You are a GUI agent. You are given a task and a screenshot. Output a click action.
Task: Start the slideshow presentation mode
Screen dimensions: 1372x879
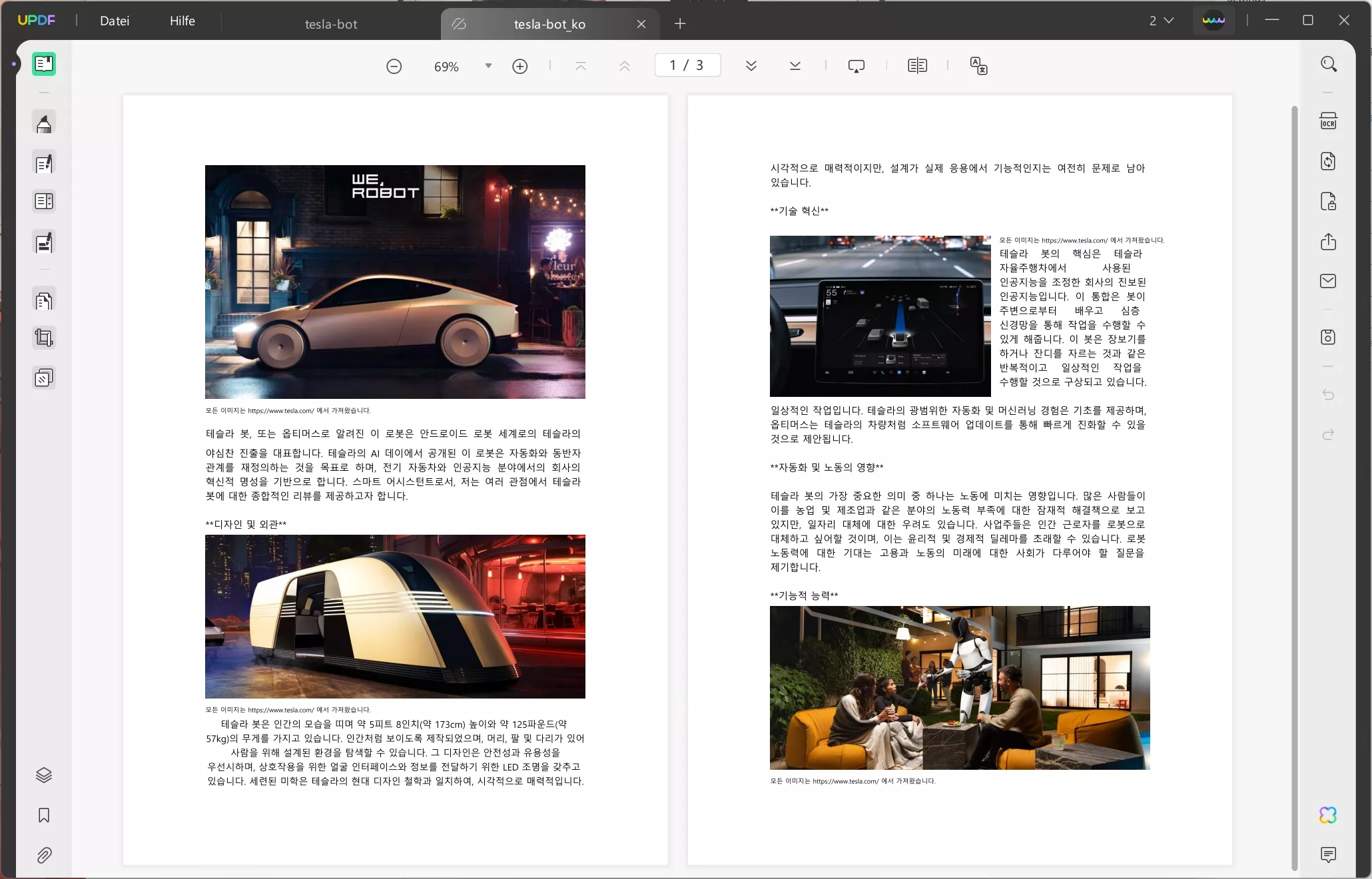click(857, 66)
